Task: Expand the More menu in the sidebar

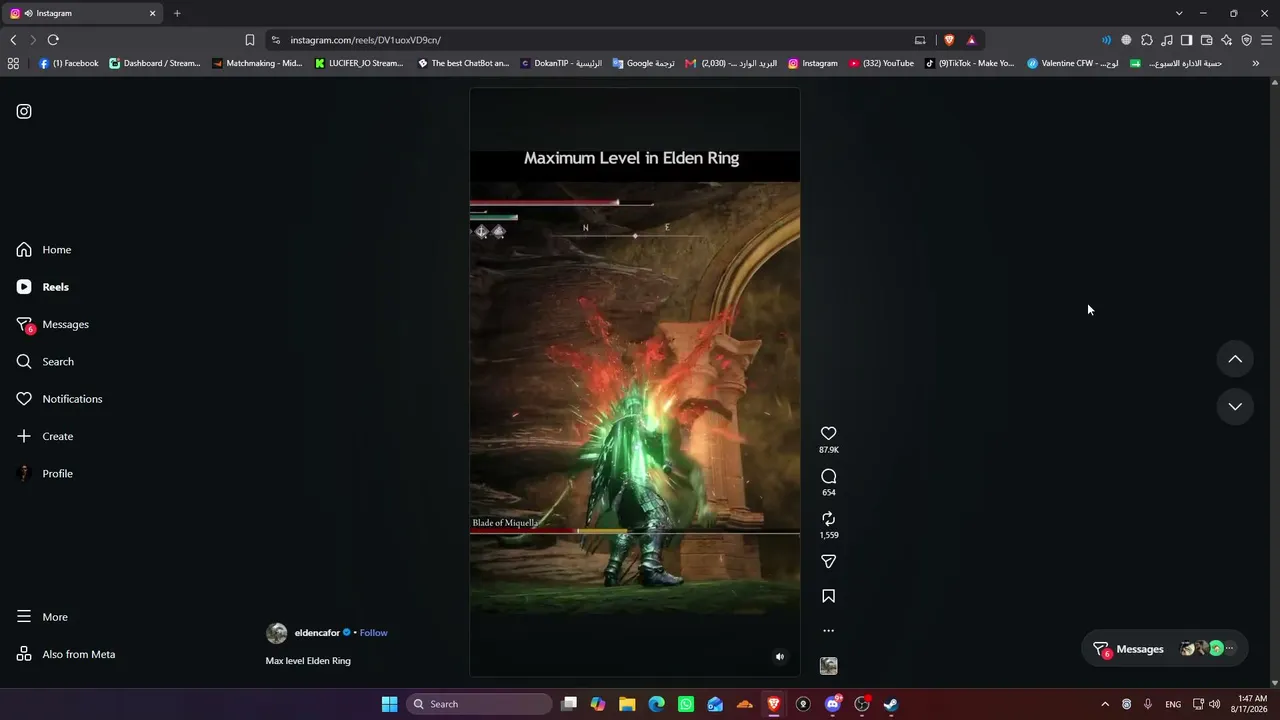Action: click(42, 617)
